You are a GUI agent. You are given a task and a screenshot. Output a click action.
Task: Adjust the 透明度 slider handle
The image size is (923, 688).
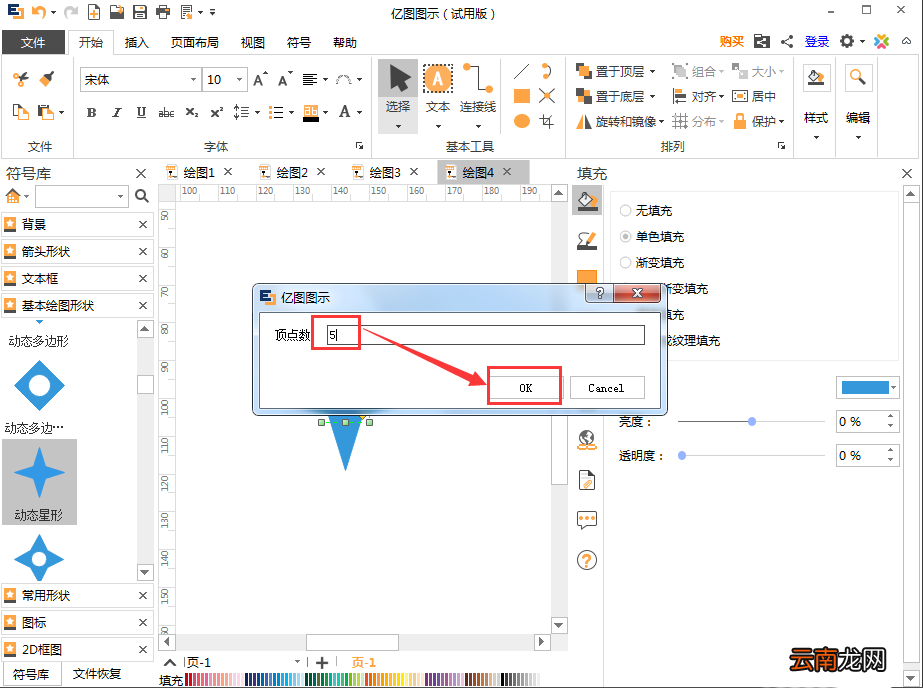(682, 456)
